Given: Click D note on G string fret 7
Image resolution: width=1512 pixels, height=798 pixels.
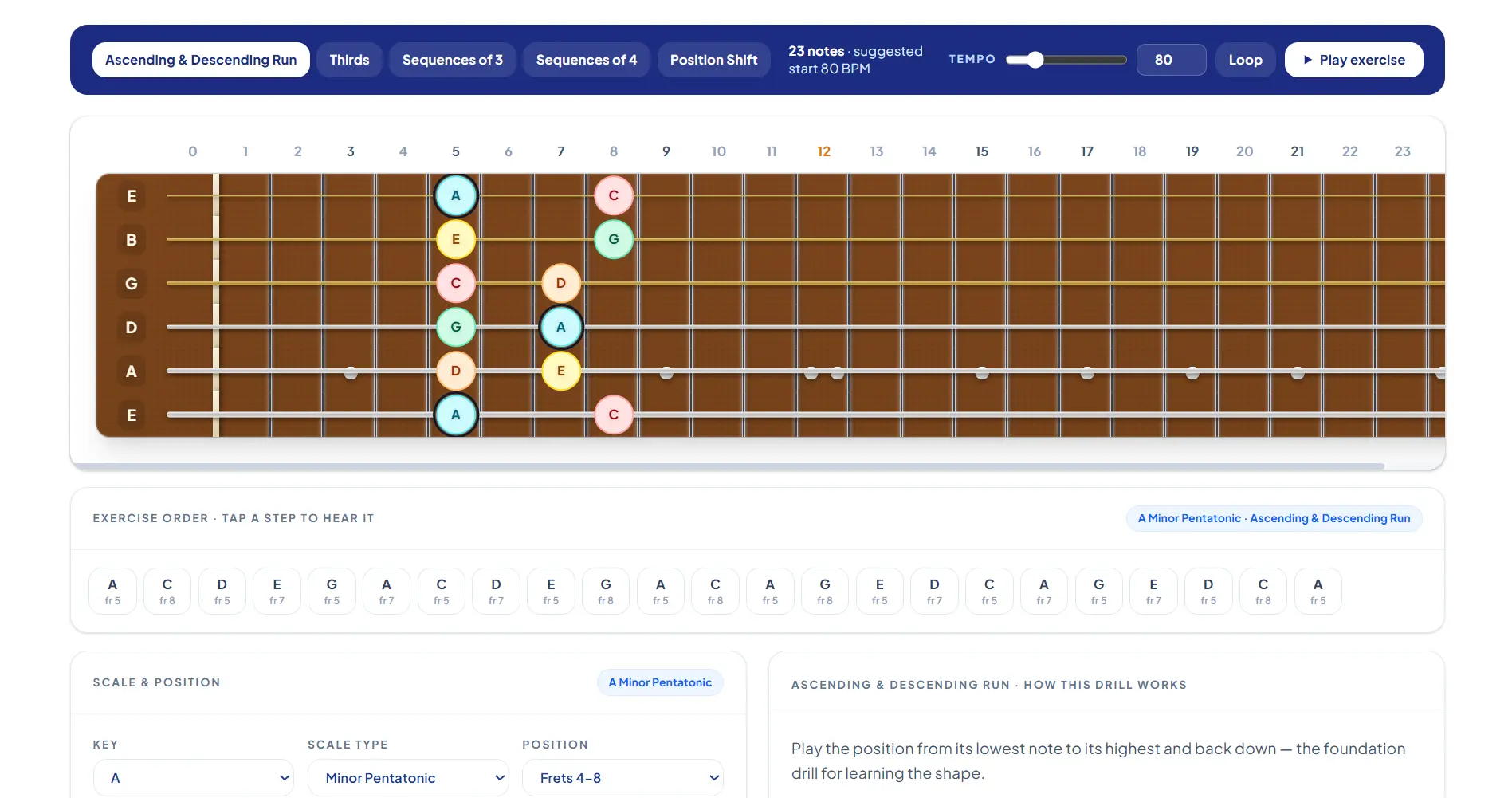Looking at the screenshot, I should click(561, 283).
